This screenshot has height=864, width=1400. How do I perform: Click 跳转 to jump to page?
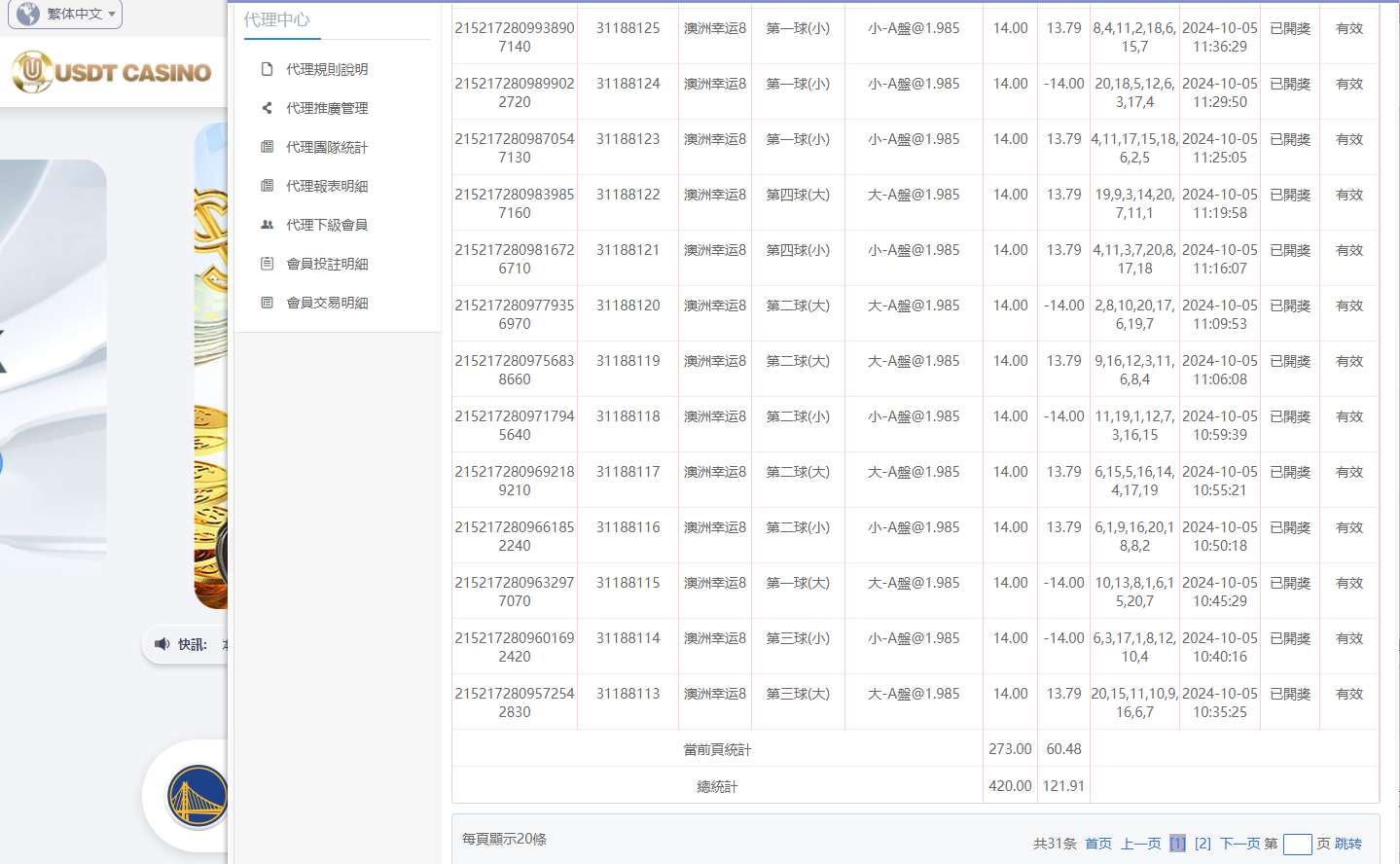pyautogui.click(x=1348, y=844)
